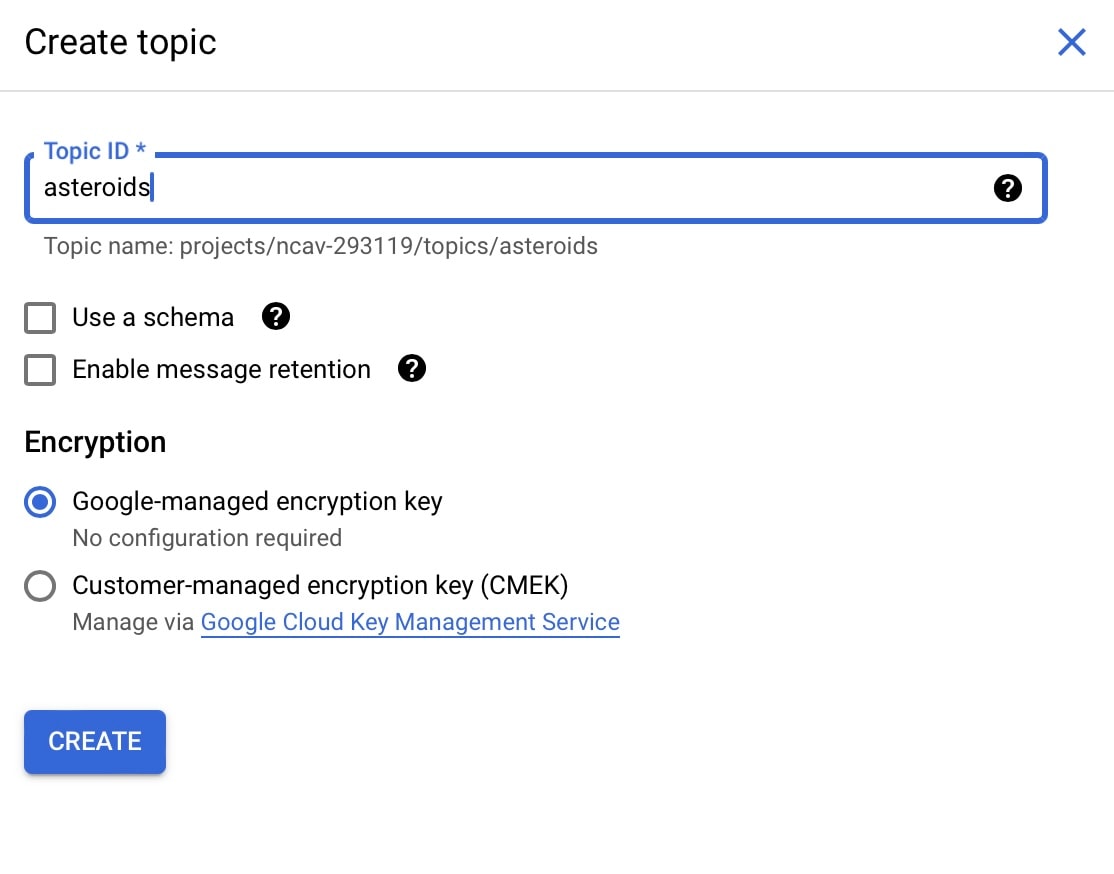Show help tooltip for Use a schema
This screenshot has height=874, width=1114.
click(276, 316)
